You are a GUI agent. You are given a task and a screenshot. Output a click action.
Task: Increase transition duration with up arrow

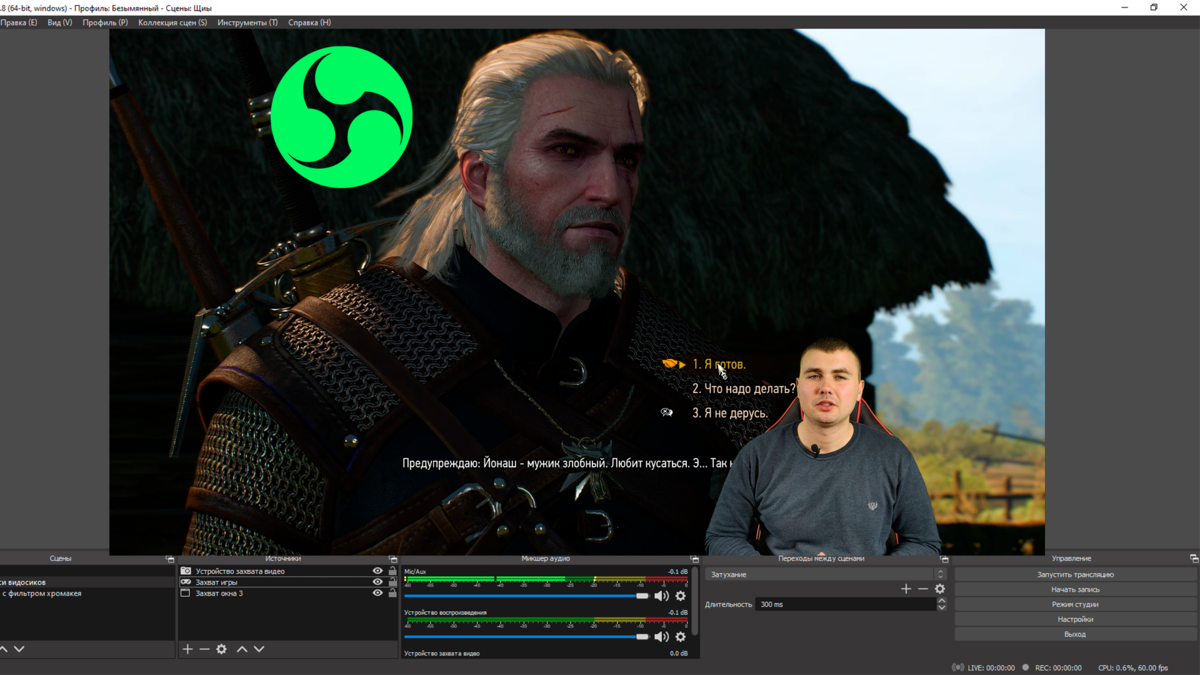point(941,601)
